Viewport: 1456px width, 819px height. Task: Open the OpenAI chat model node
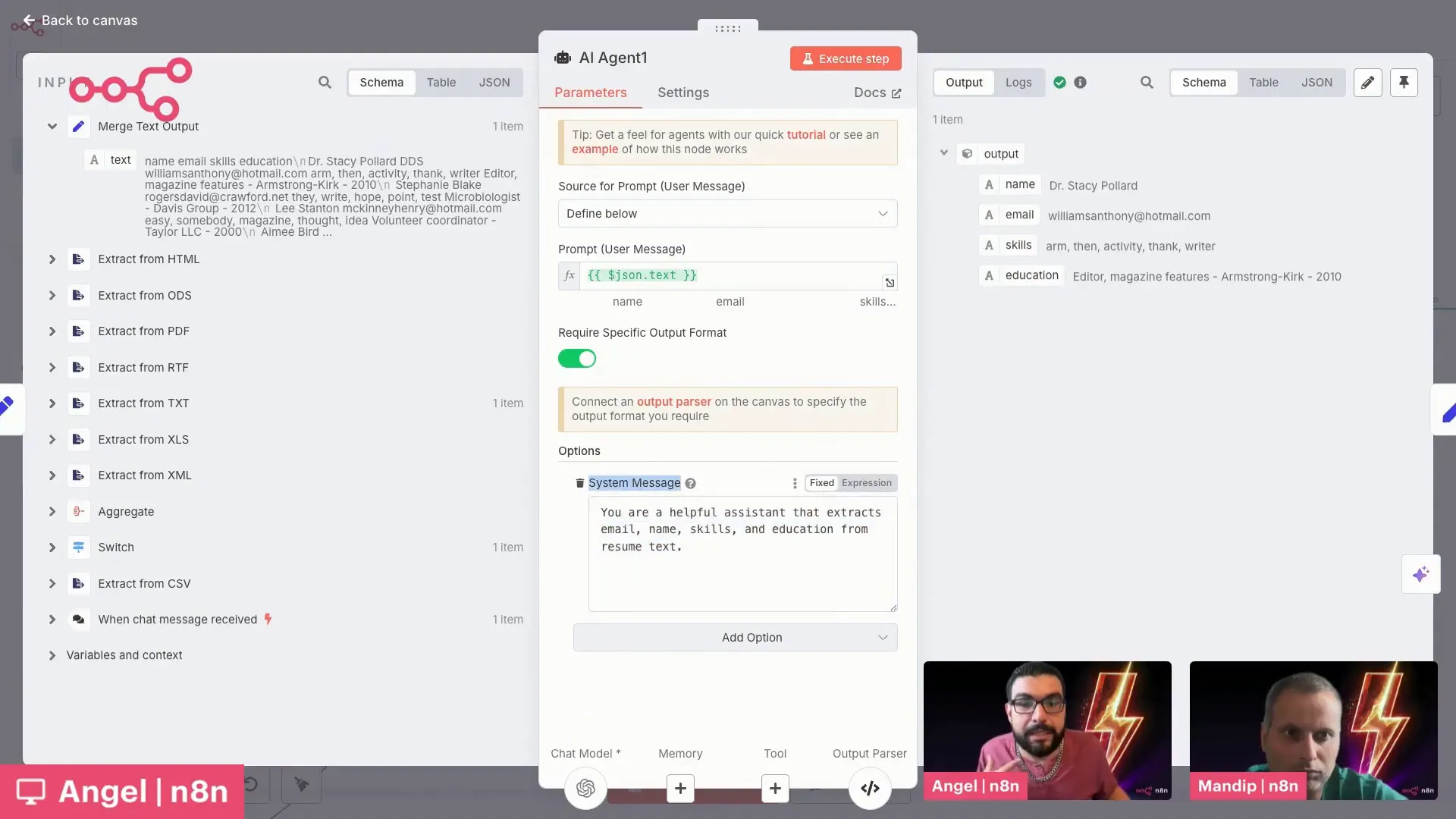coord(585,789)
